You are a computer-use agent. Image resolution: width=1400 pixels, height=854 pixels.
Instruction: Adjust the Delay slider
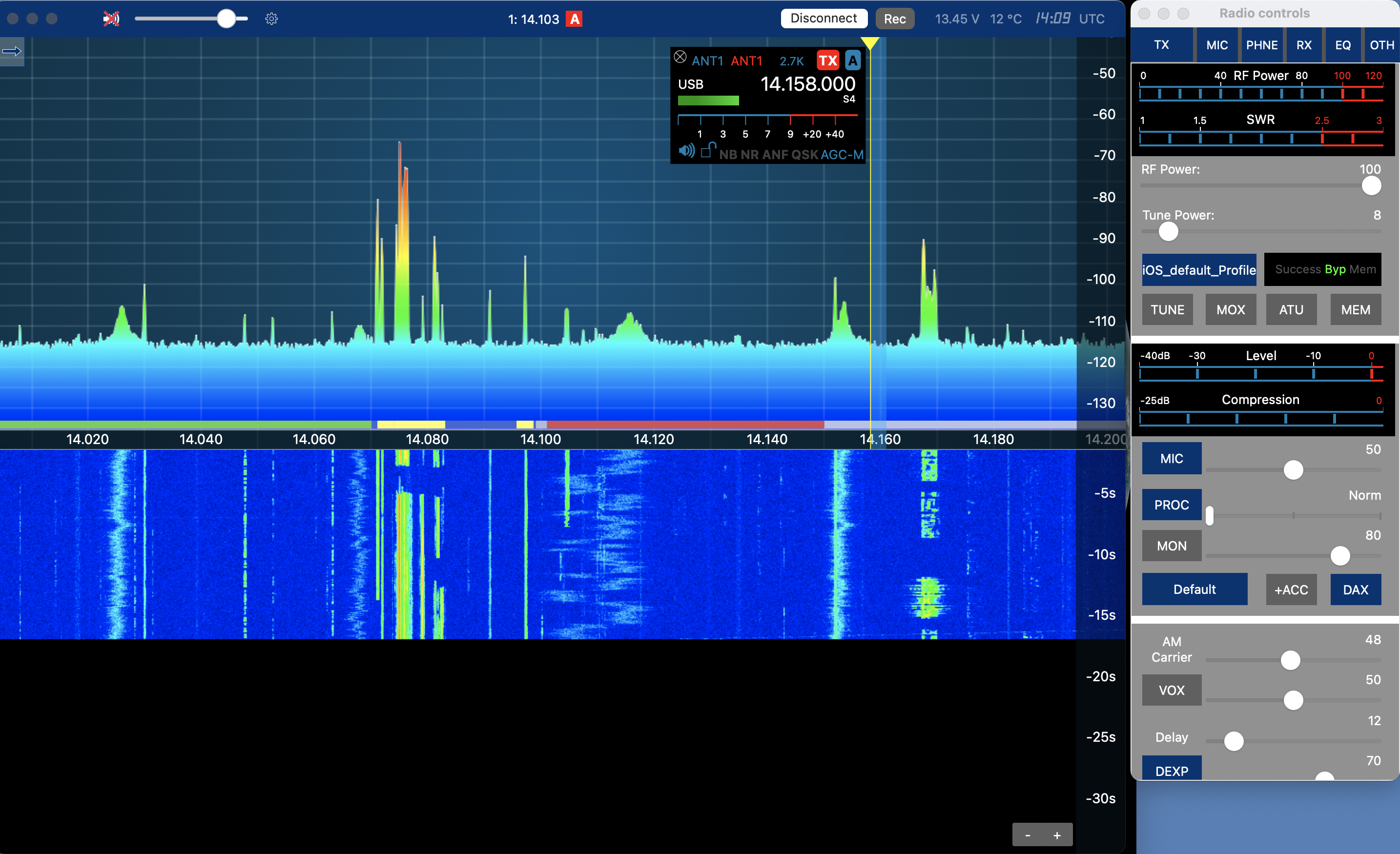(1293, 741)
